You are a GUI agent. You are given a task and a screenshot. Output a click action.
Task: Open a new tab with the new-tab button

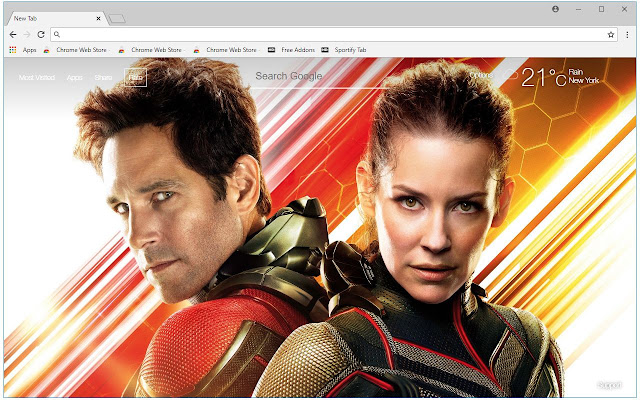click(118, 18)
